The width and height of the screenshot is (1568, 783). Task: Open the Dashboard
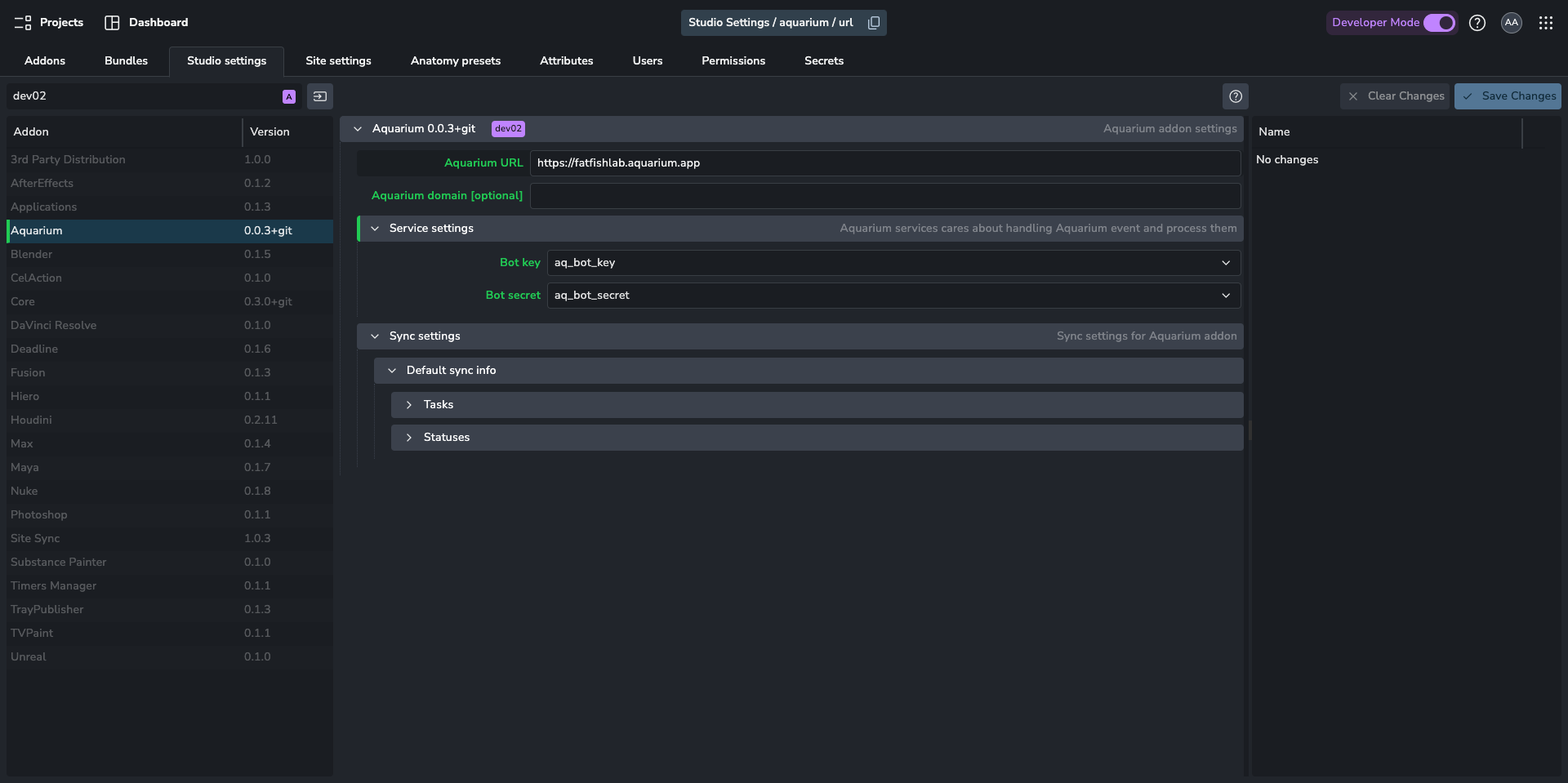click(146, 23)
